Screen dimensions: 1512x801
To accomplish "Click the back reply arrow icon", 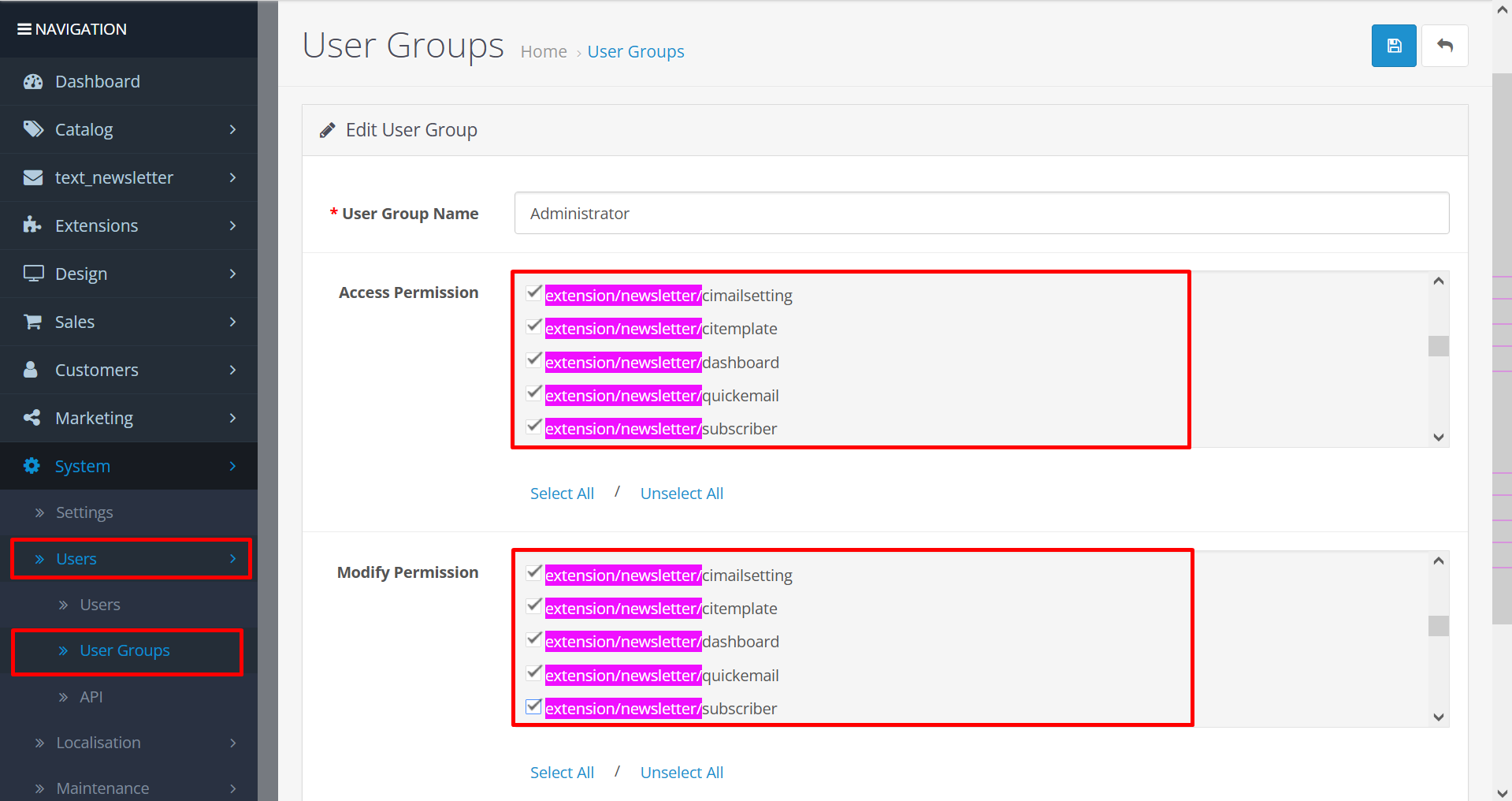I will tap(1444, 46).
